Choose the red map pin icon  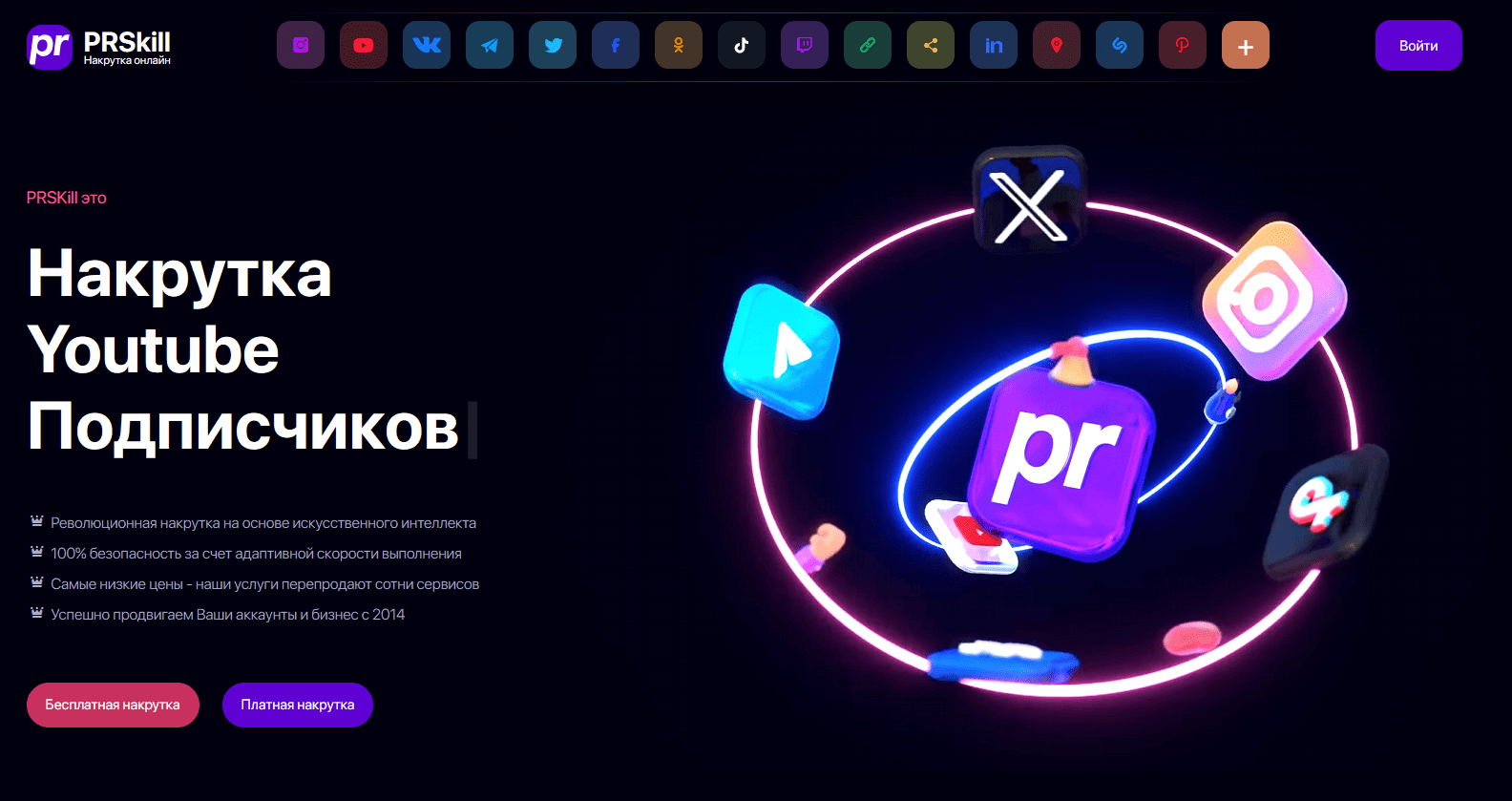tap(1057, 45)
